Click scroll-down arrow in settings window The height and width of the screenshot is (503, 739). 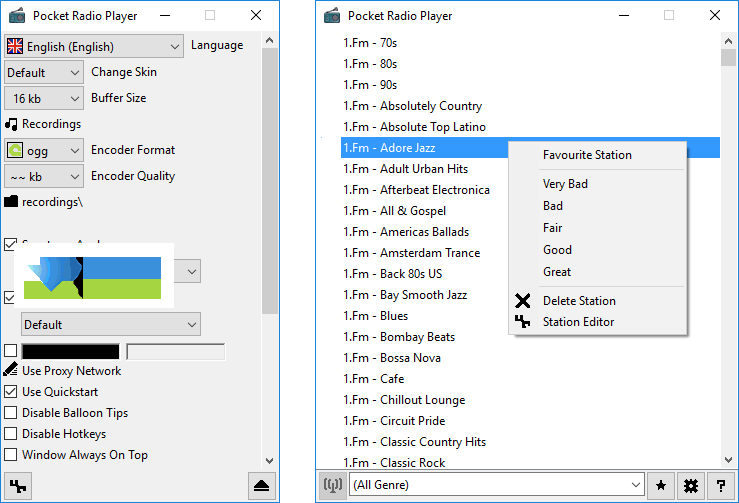click(x=270, y=461)
